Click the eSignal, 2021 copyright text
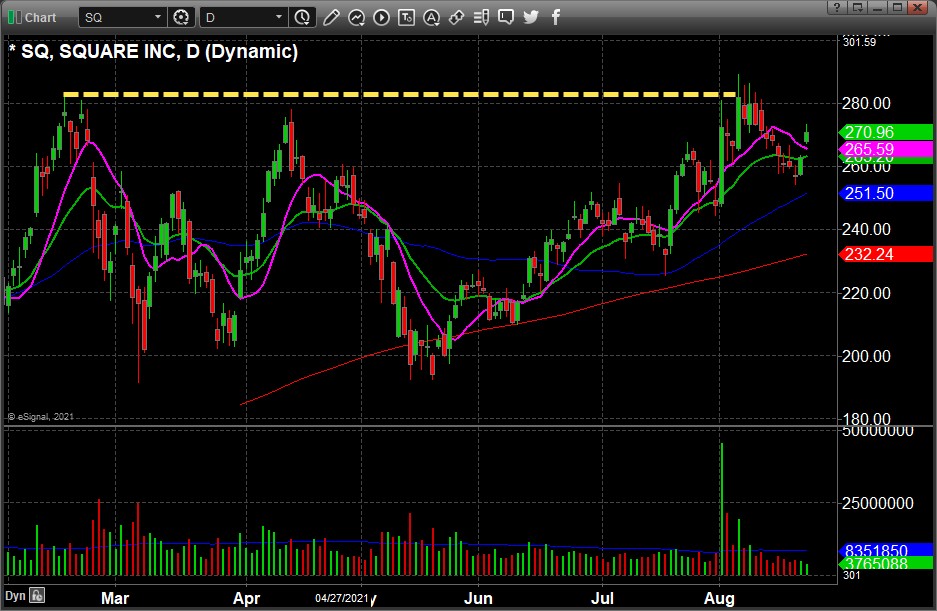937x611 pixels. tap(41, 417)
